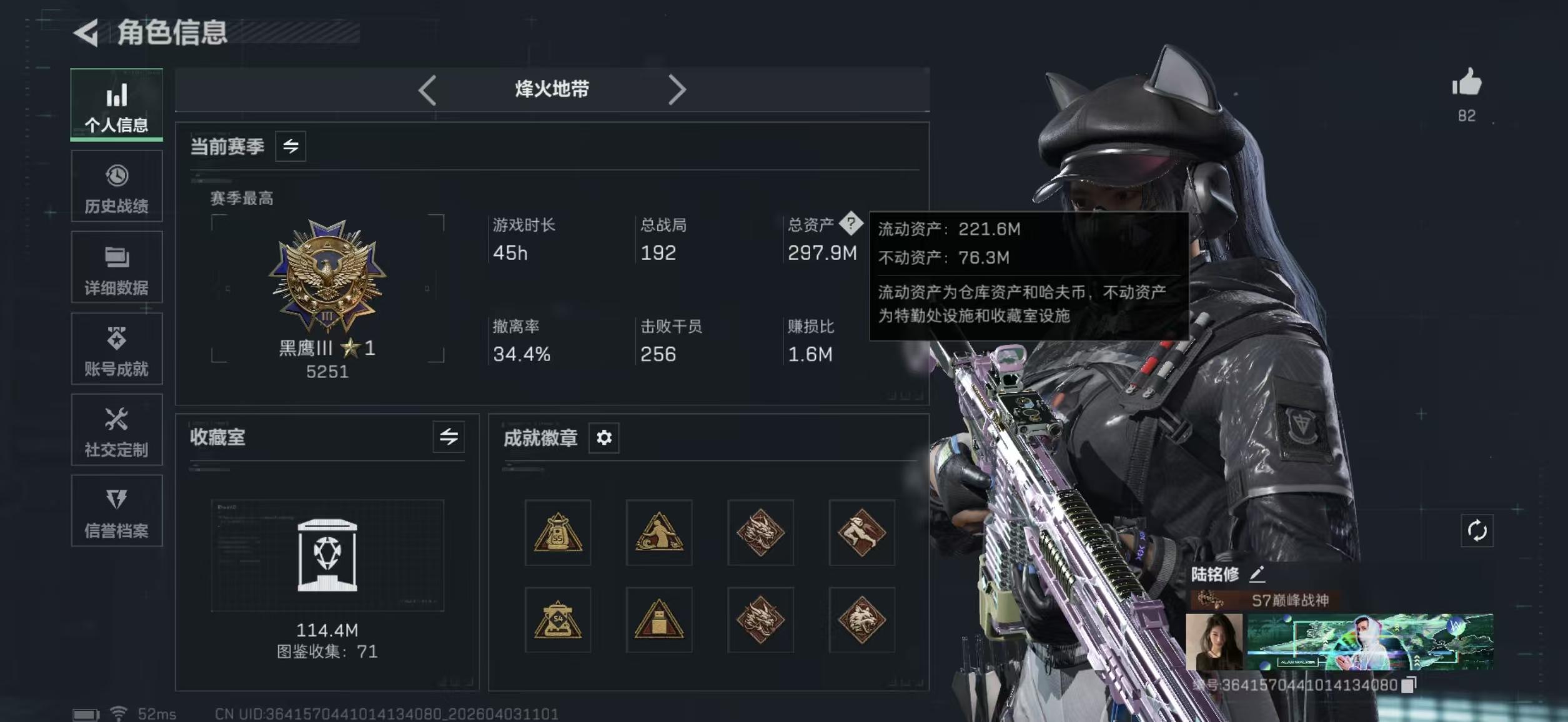Select the 个人信息 tab
This screenshot has height=722, width=1568.
(117, 104)
